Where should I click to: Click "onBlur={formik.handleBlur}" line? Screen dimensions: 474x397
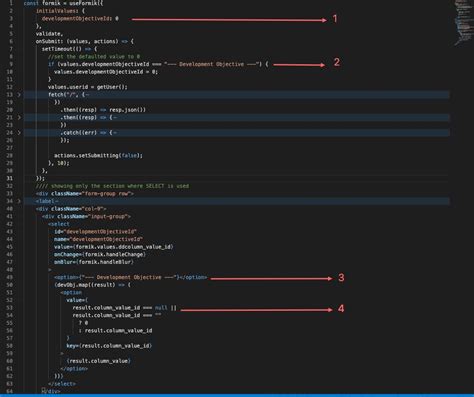[94, 262]
